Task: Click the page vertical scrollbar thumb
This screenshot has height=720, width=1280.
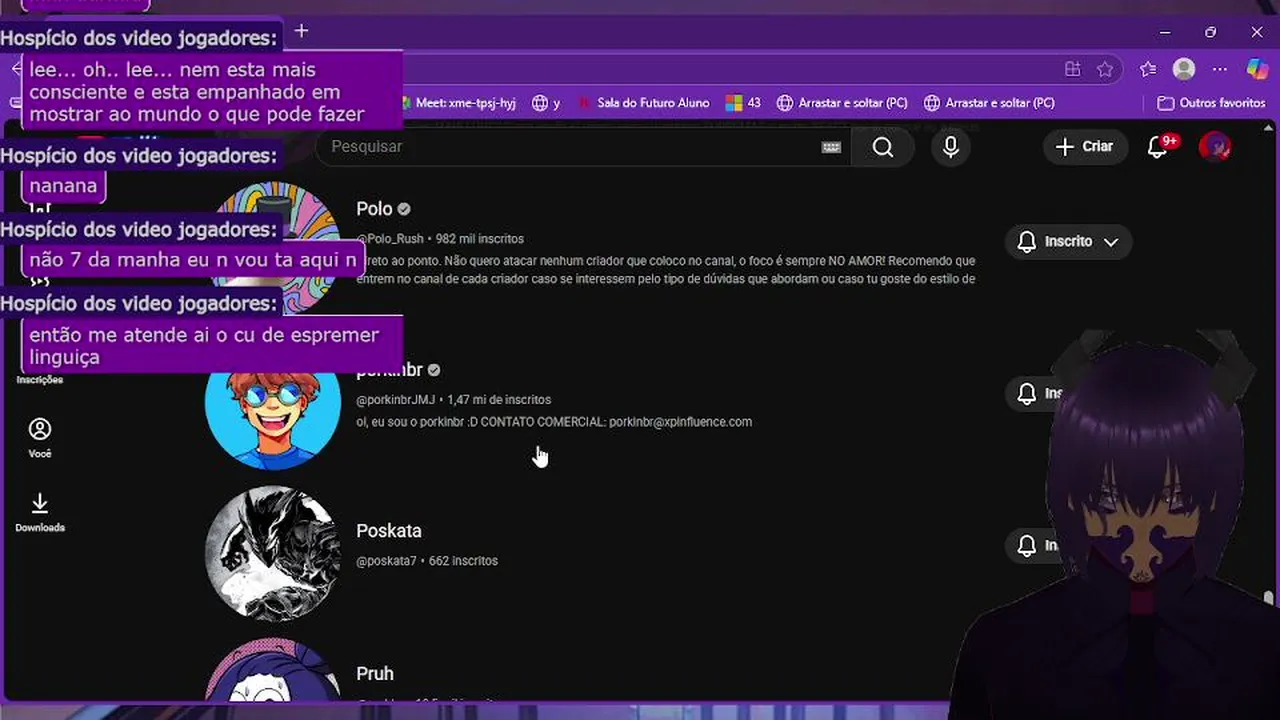Action: (1269, 598)
